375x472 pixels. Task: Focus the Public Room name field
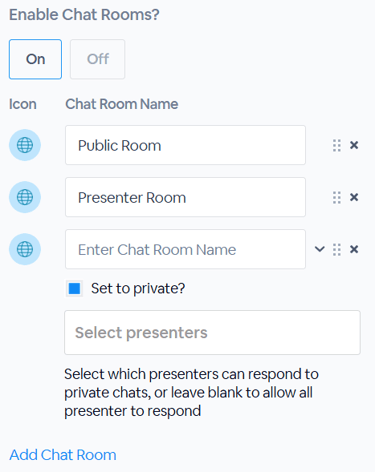pos(185,145)
